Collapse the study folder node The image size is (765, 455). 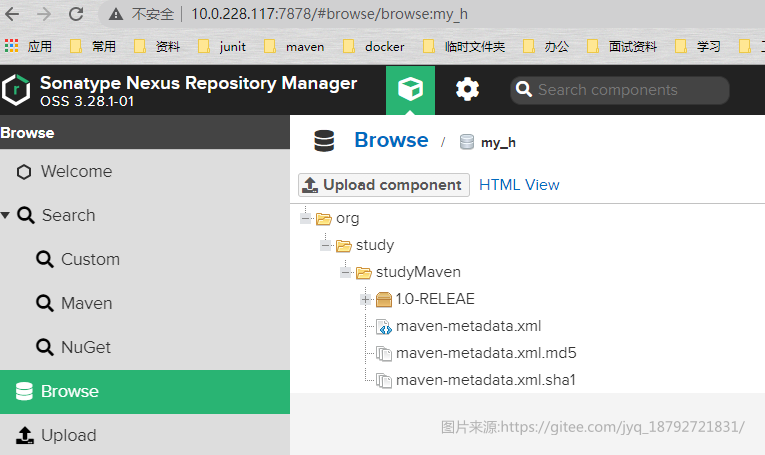pos(326,245)
